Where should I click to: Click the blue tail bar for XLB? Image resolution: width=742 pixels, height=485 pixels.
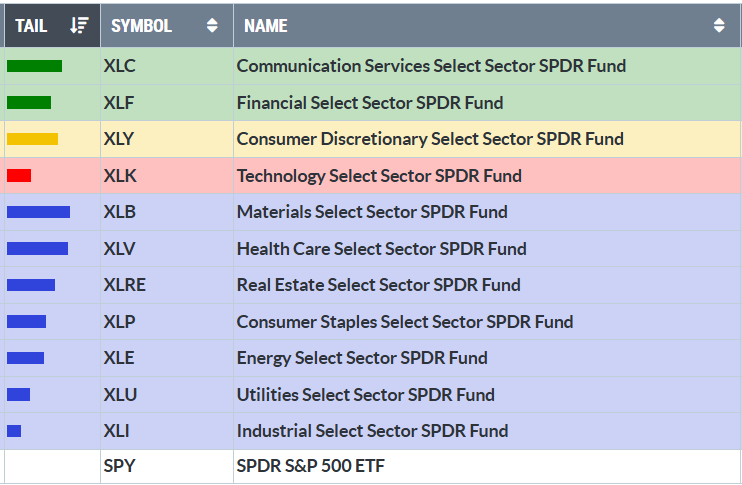(x=38, y=212)
